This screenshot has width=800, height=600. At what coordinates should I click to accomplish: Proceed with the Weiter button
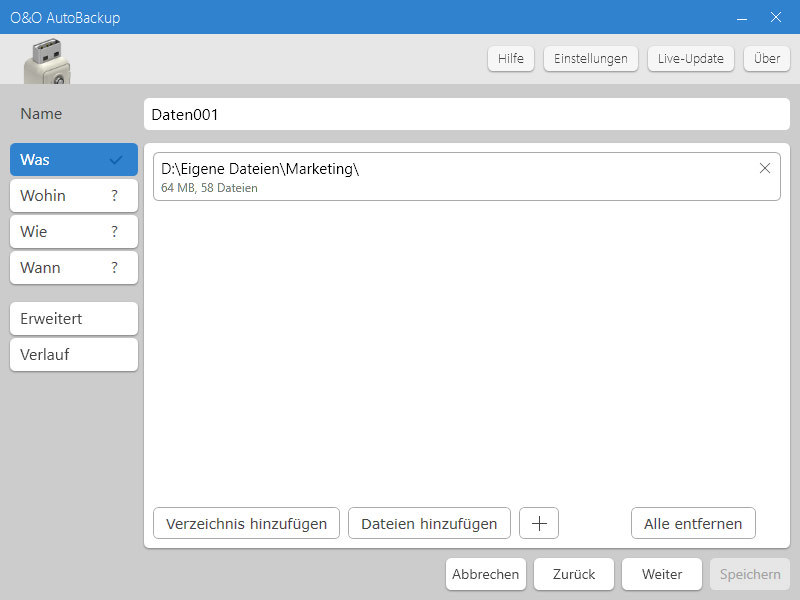(x=662, y=574)
